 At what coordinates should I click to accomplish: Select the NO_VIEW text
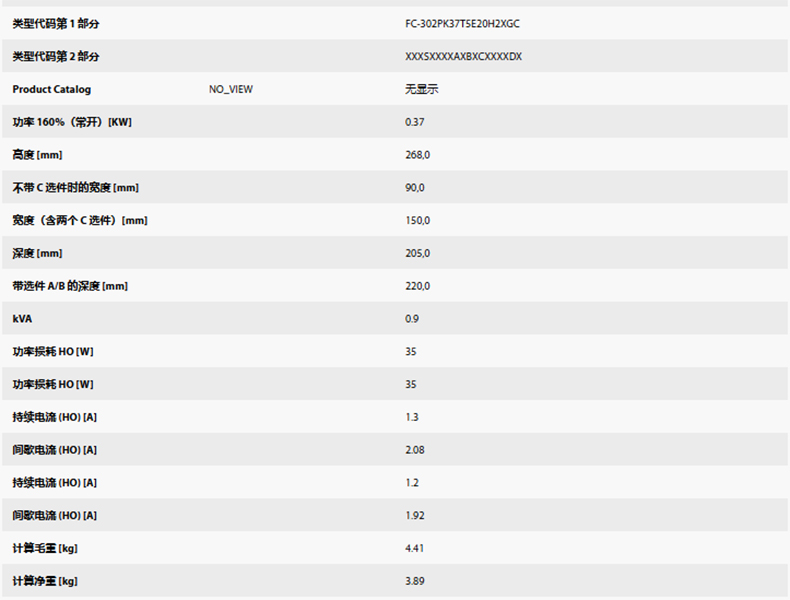tap(231, 89)
